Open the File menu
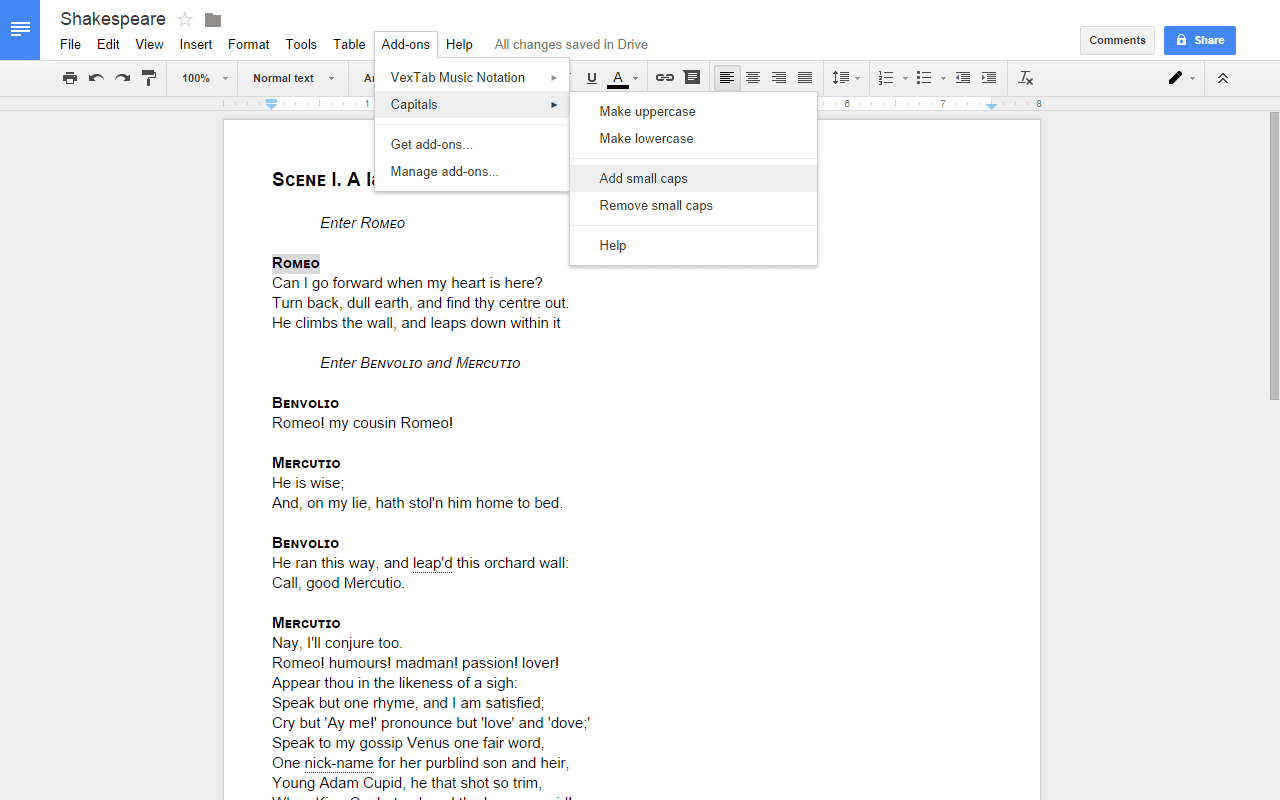Image resolution: width=1280 pixels, height=800 pixels. 70,44
